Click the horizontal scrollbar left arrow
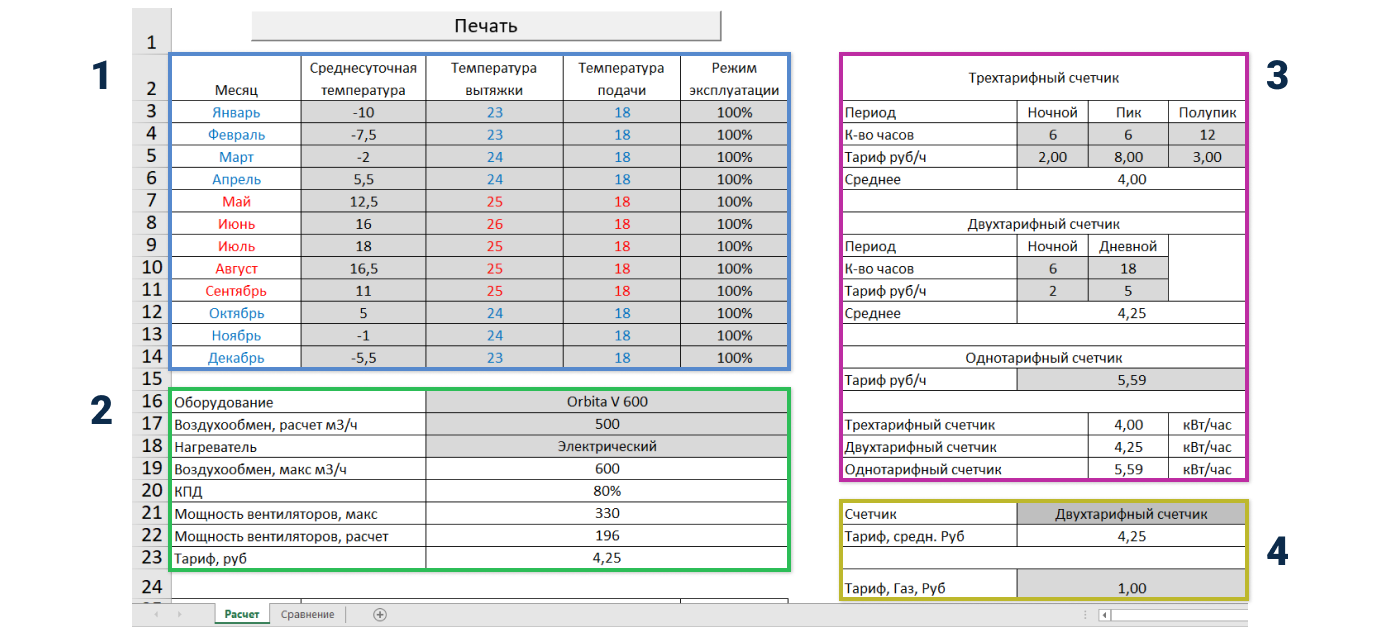 (x=1104, y=615)
